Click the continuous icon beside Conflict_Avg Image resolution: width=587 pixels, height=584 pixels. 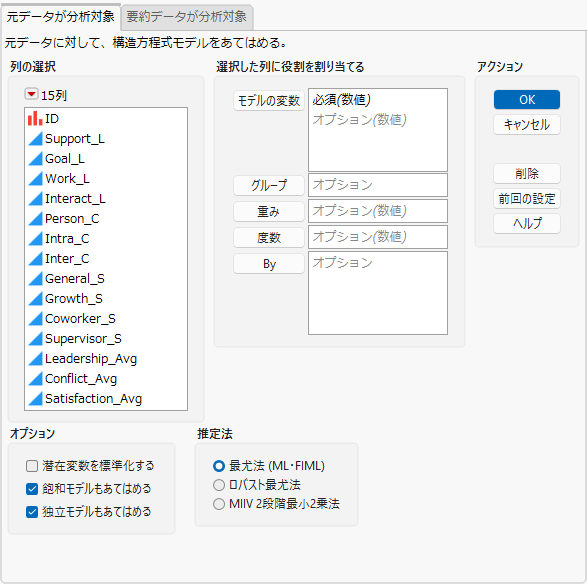(36, 379)
